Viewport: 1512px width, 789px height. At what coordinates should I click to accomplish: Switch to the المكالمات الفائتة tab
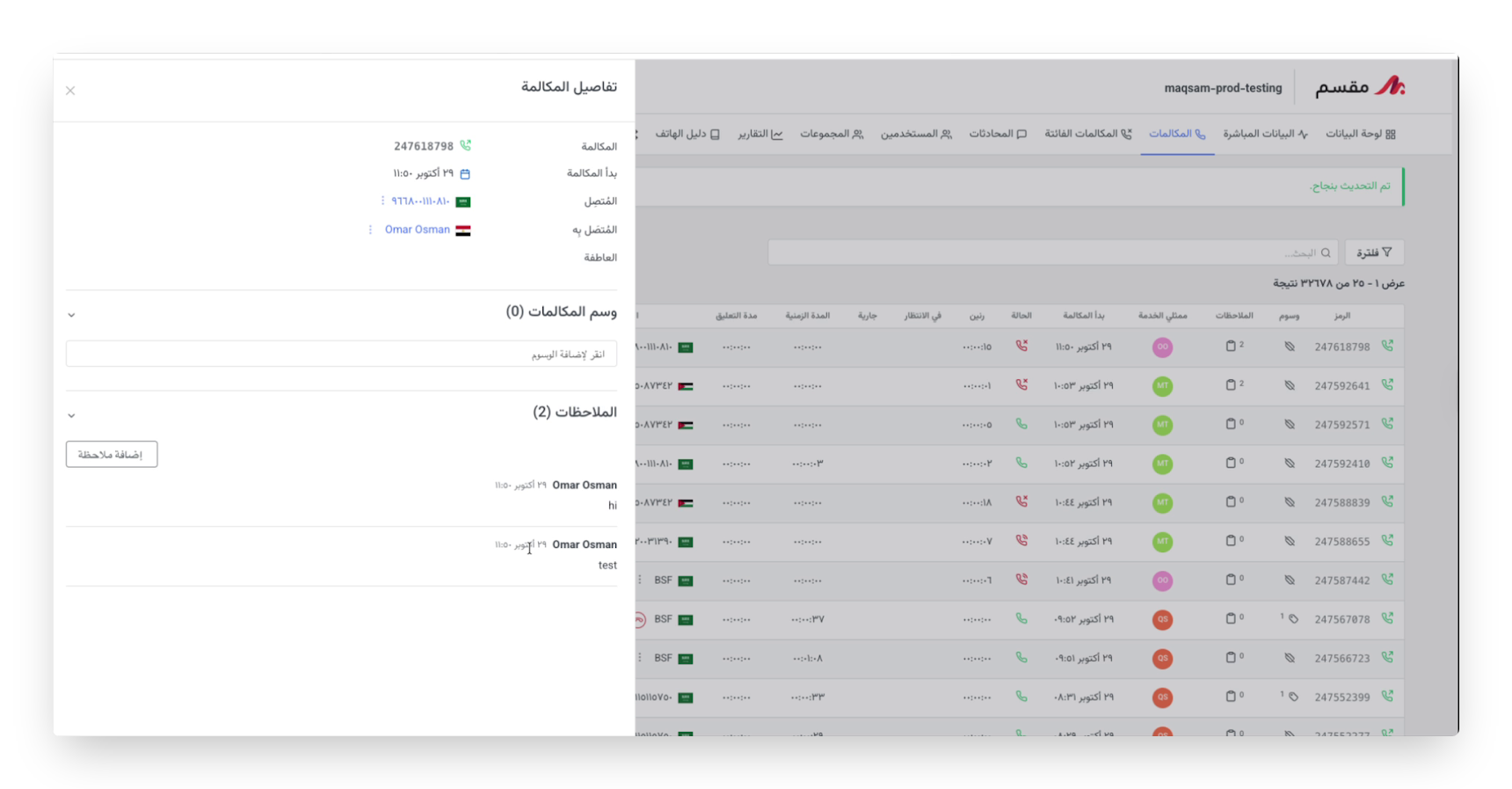pos(1088,134)
